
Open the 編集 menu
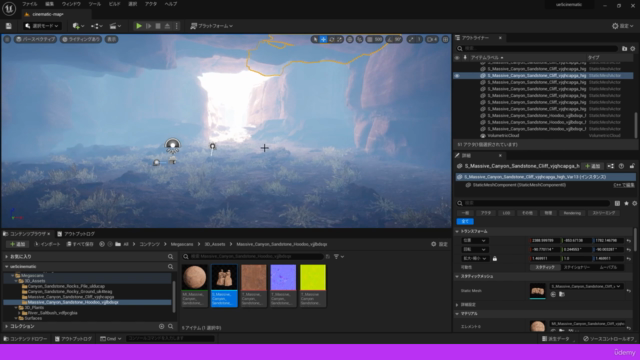click(x=50, y=4)
